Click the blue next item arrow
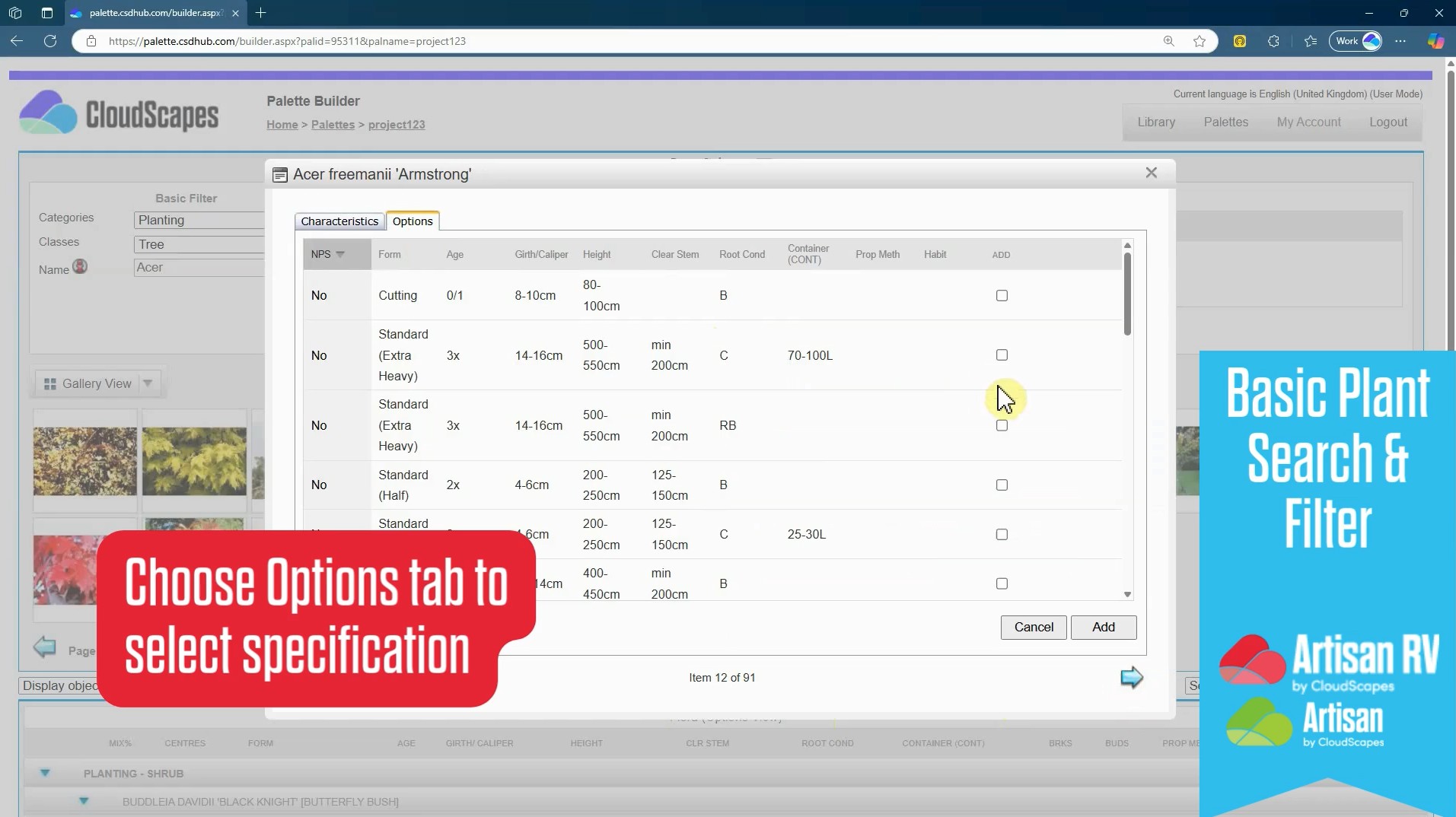The height and width of the screenshot is (817, 1456). (x=1131, y=677)
